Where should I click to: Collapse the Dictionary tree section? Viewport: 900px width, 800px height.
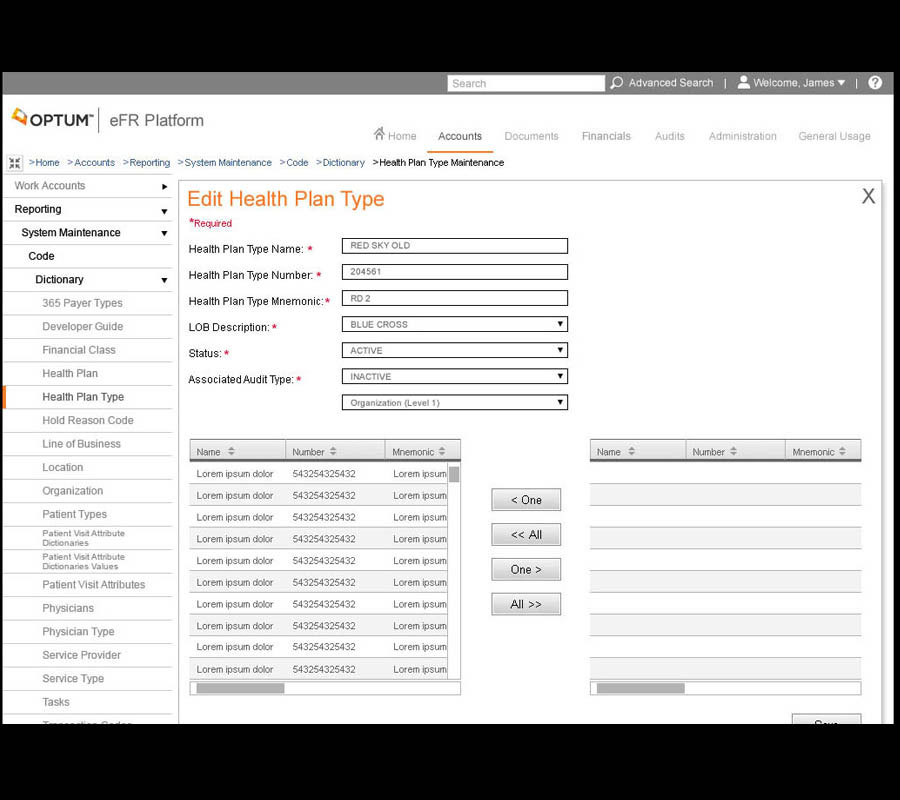pyautogui.click(x=164, y=280)
